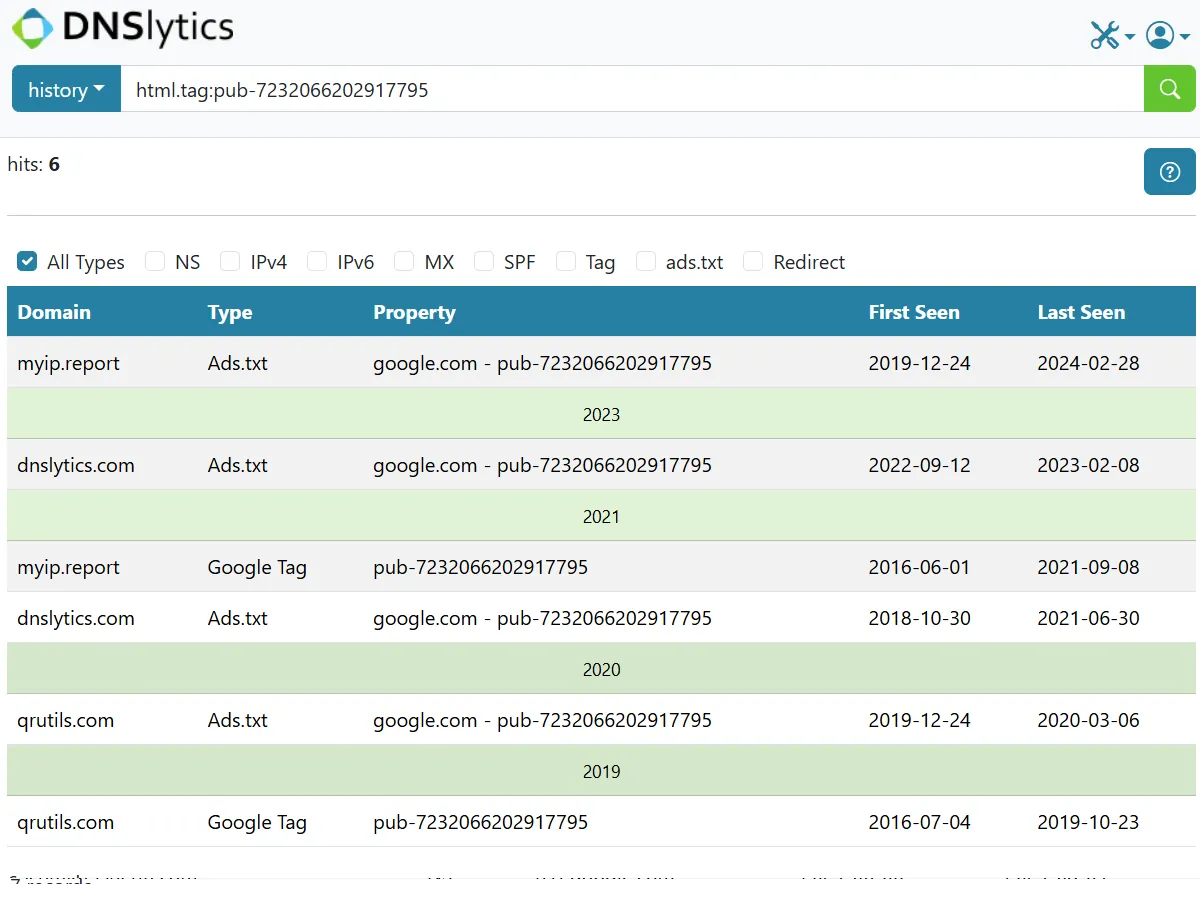Viewport: 1200px width, 900px height.
Task: Open dnslytics.com in the 2023-02-08 row
Action: coord(76,465)
